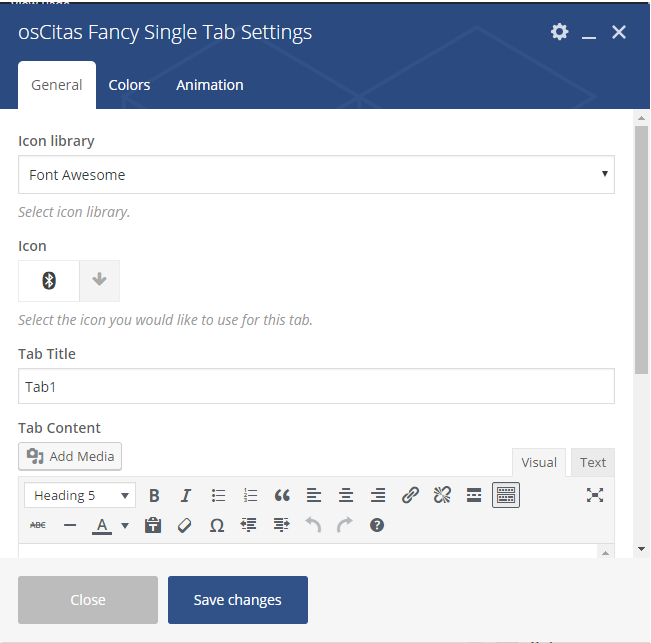Image resolution: width=651 pixels, height=643 pixels.
Task: Enter distraction-free fullscreen editor mode
Action: [x=595, y=495]
